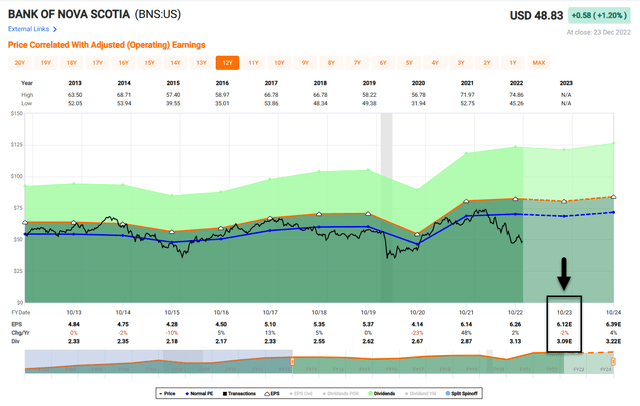Switch chart to 6Y range
This screenshot has height=406, width=640.
click(383, 63)
